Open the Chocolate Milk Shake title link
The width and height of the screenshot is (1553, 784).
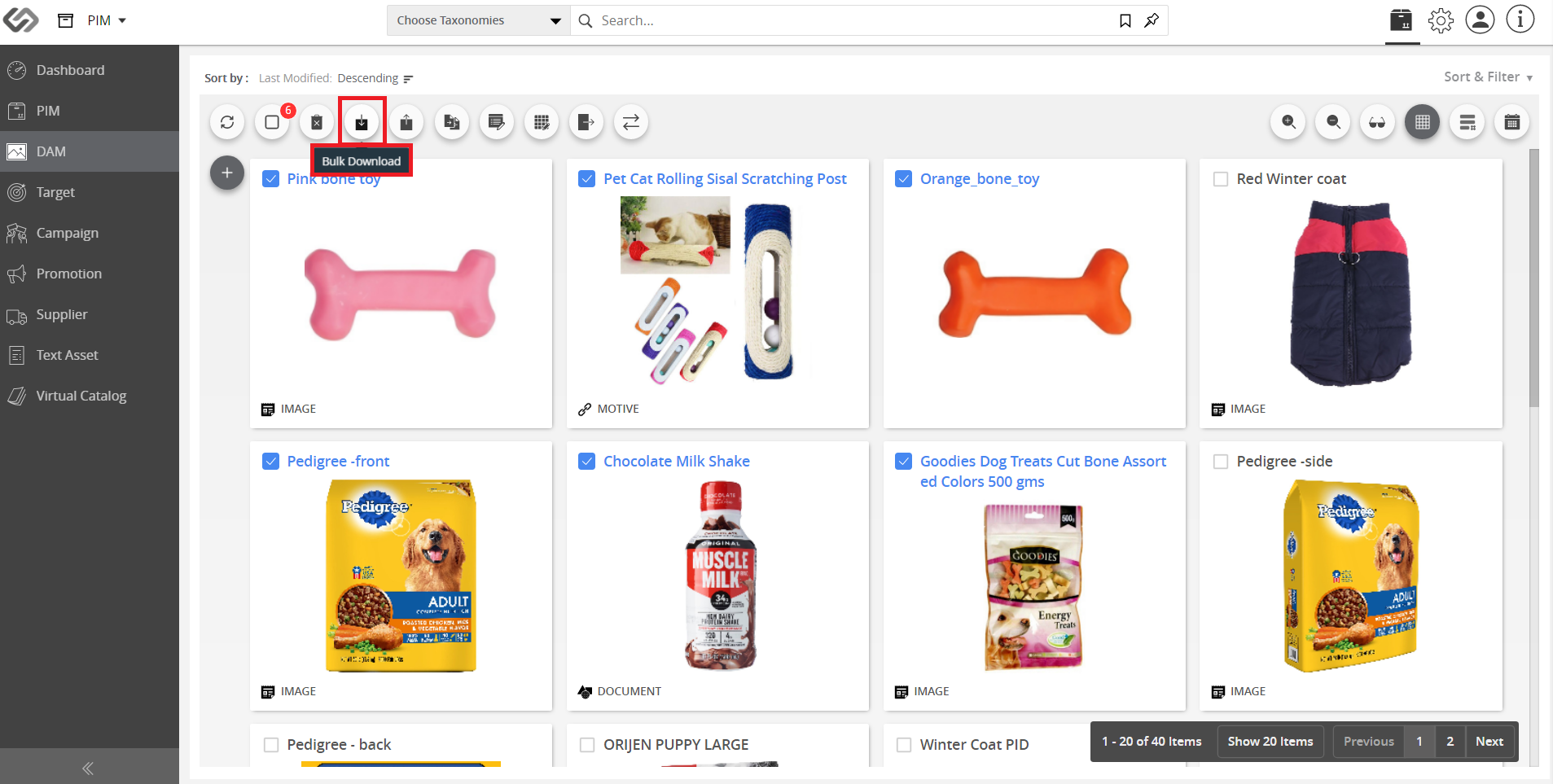tap(677, 462)
